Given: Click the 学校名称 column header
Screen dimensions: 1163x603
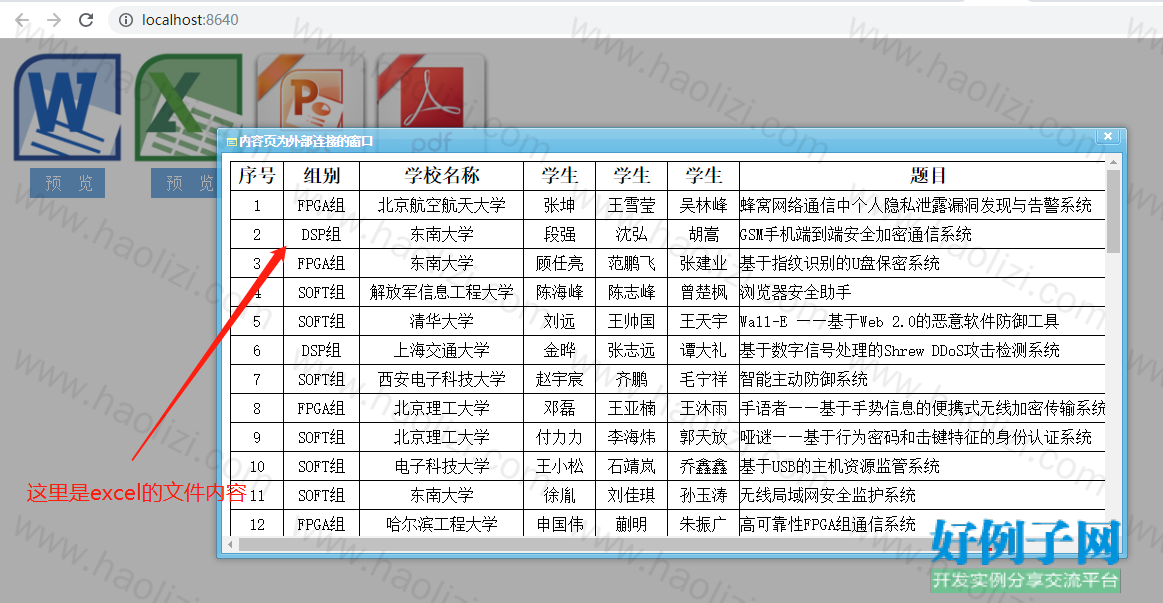Looking at the screenshot, I should (441, 176).
